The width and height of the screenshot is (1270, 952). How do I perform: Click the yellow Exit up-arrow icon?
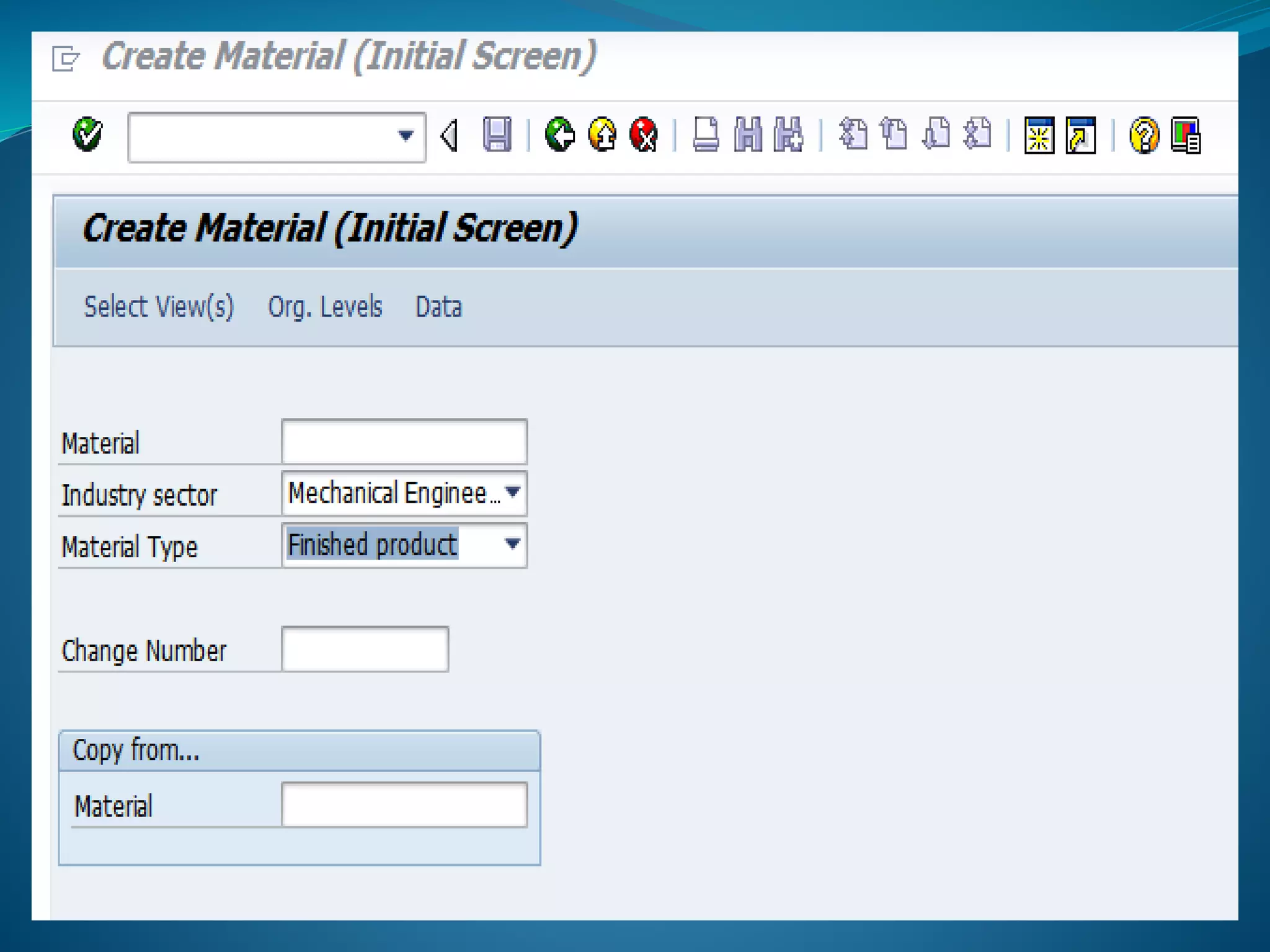602,134
